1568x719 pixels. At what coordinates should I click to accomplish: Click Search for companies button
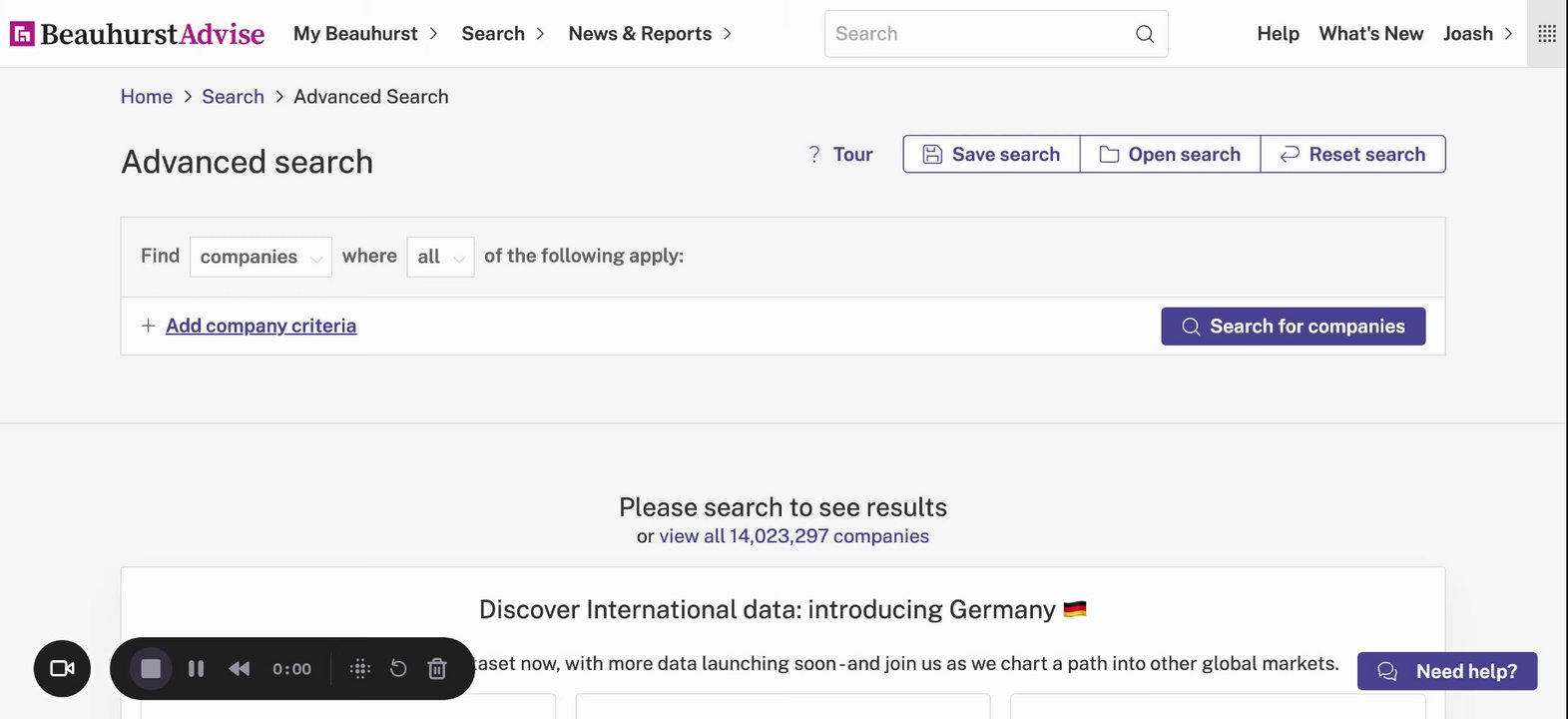1293,327
